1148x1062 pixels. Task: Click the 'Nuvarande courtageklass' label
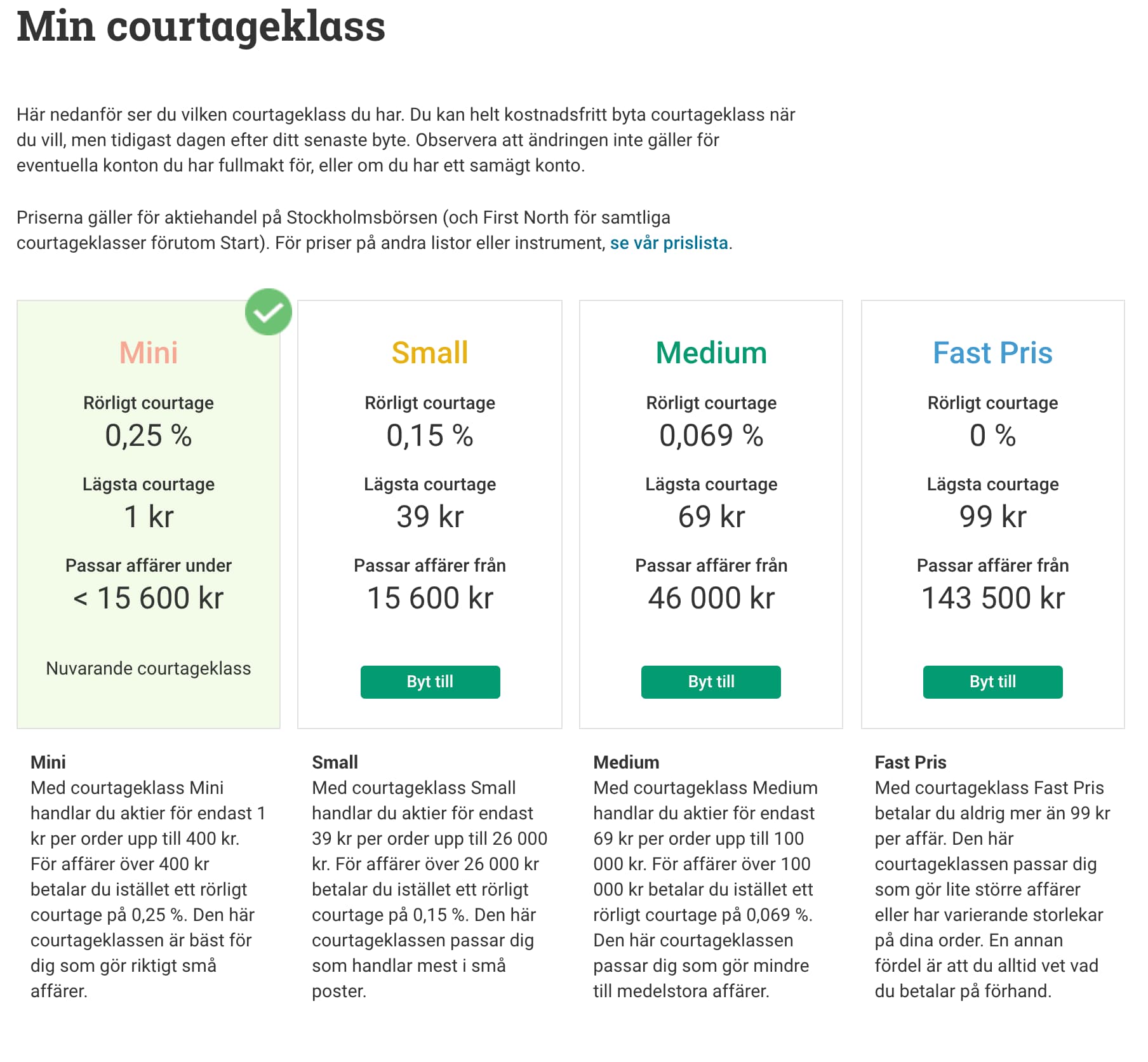[x=149, y=668]
